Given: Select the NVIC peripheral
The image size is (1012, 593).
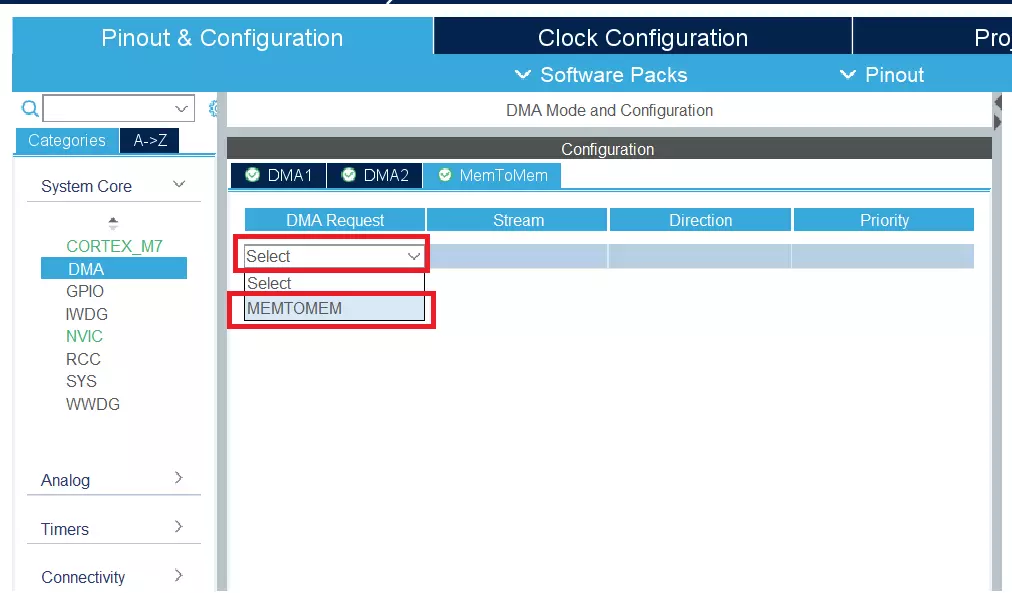Looking at the screenshot, I should coord(84,336).
